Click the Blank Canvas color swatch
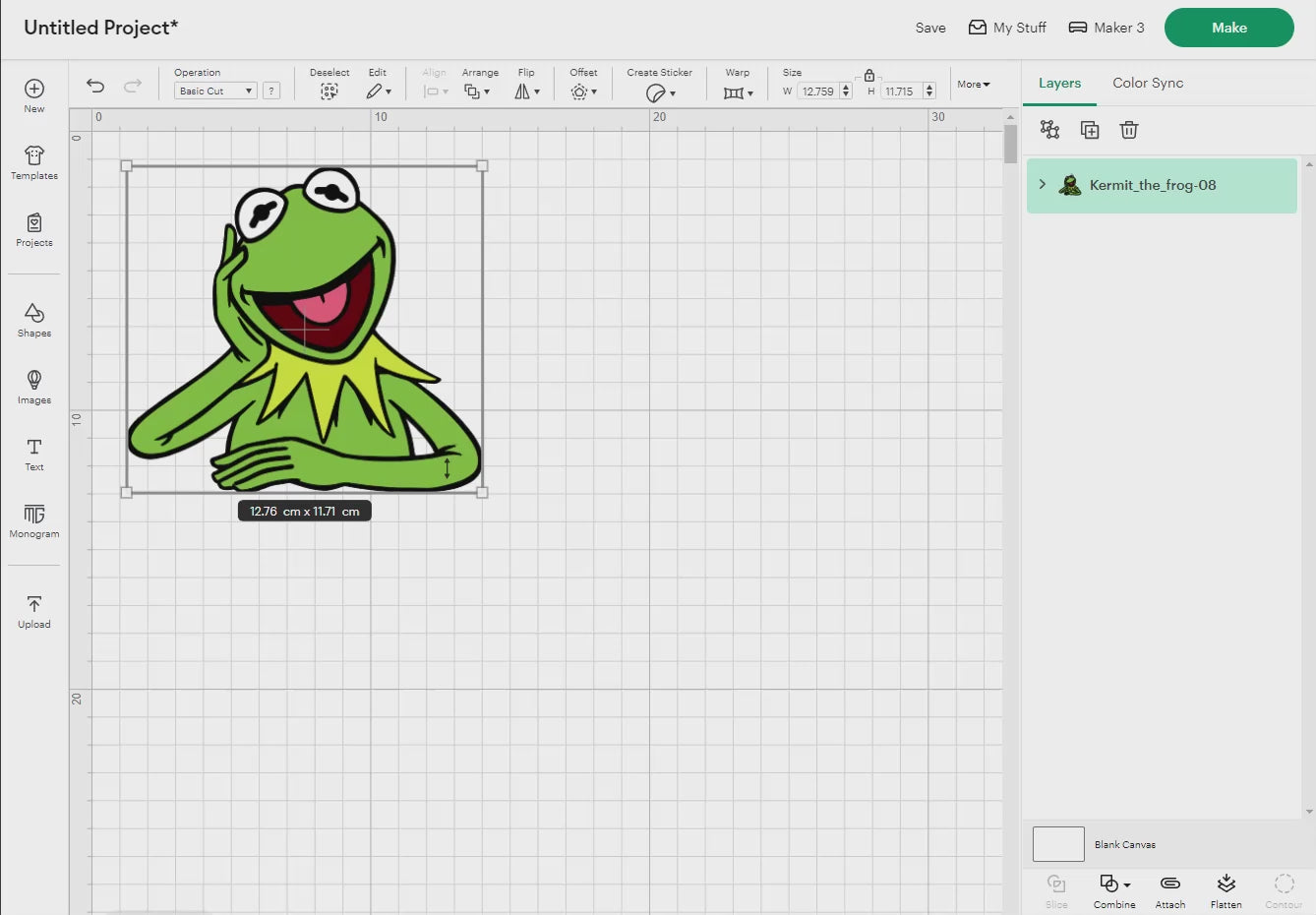 click(1058, 844)
